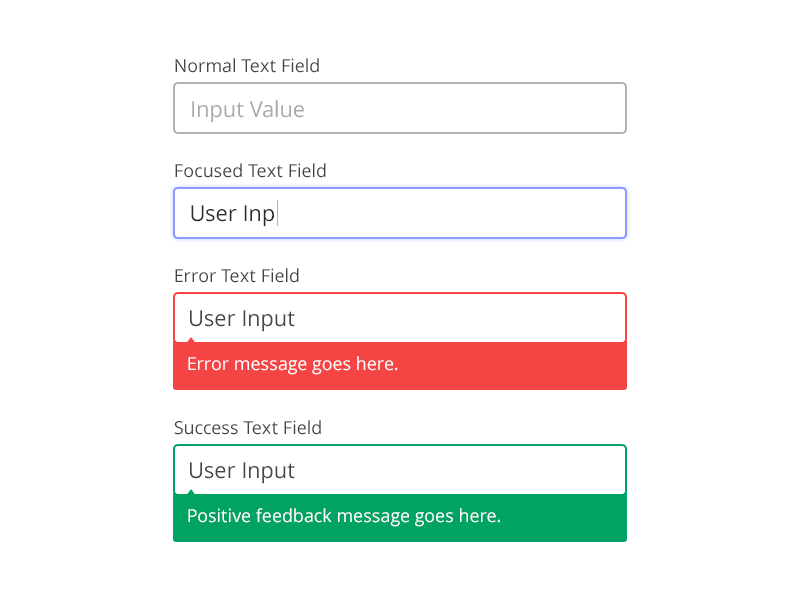This screenshot has height=600, width=800.
Task: Click the "Normal Text Field" label
Action: tap(247, 66)
